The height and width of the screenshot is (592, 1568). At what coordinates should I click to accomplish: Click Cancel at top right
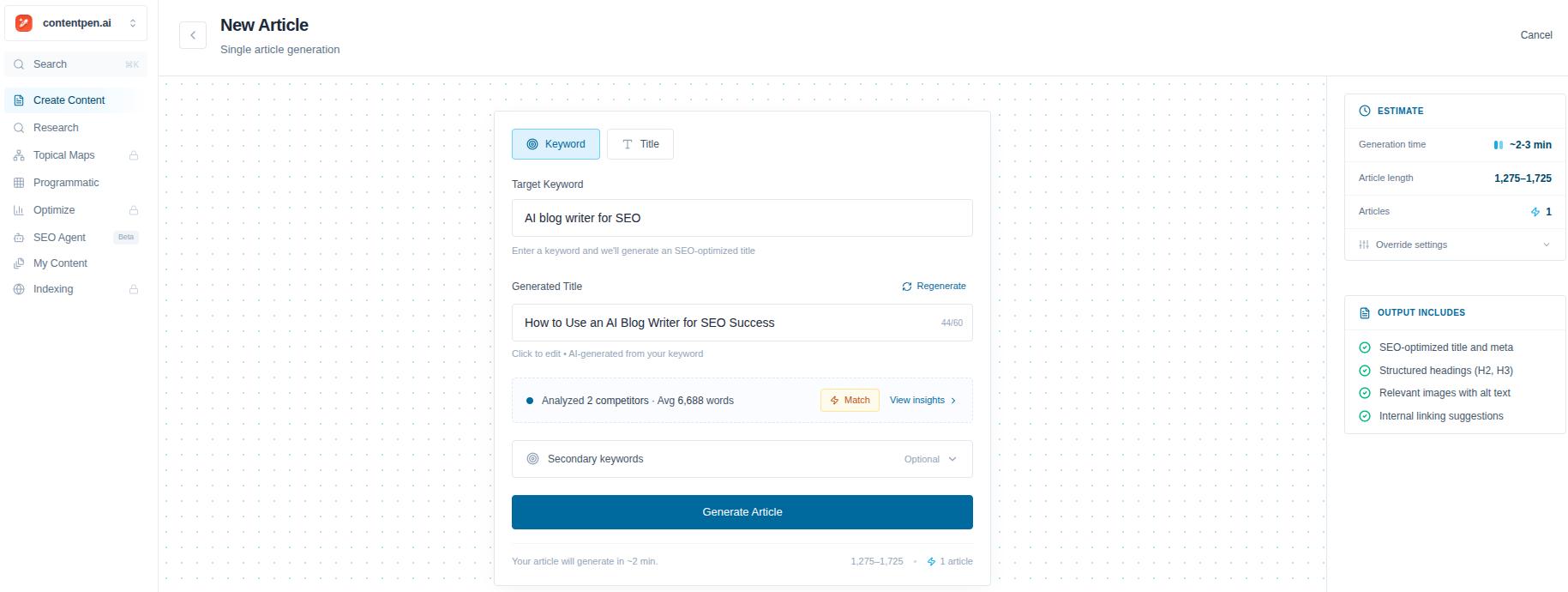[1536, 35]
